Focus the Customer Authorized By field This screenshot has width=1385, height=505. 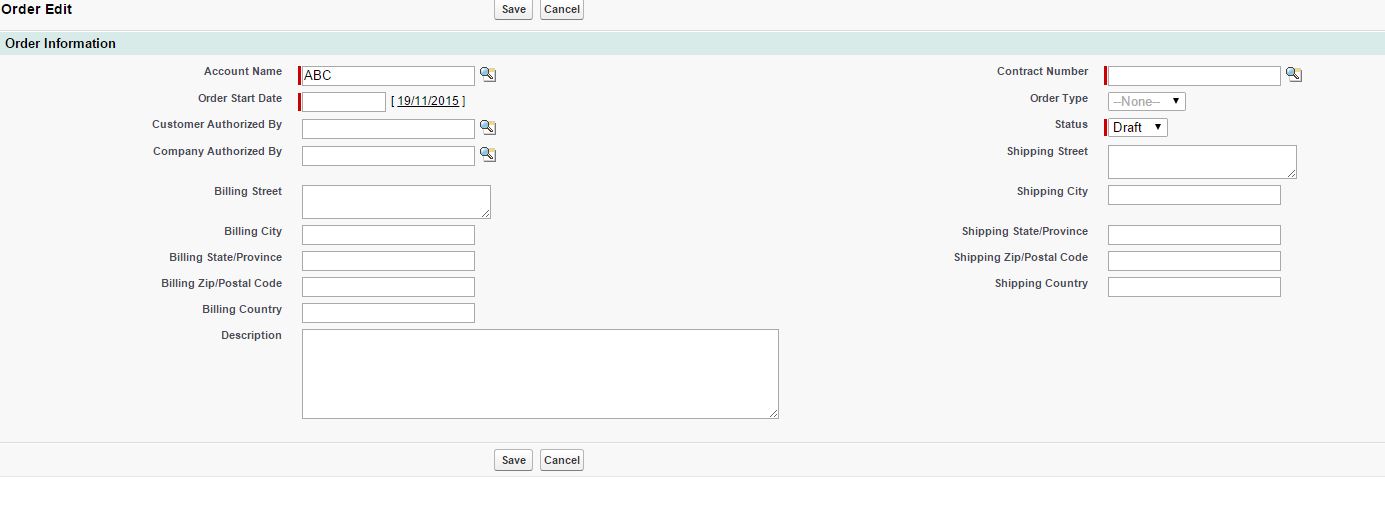click(388, 129)
